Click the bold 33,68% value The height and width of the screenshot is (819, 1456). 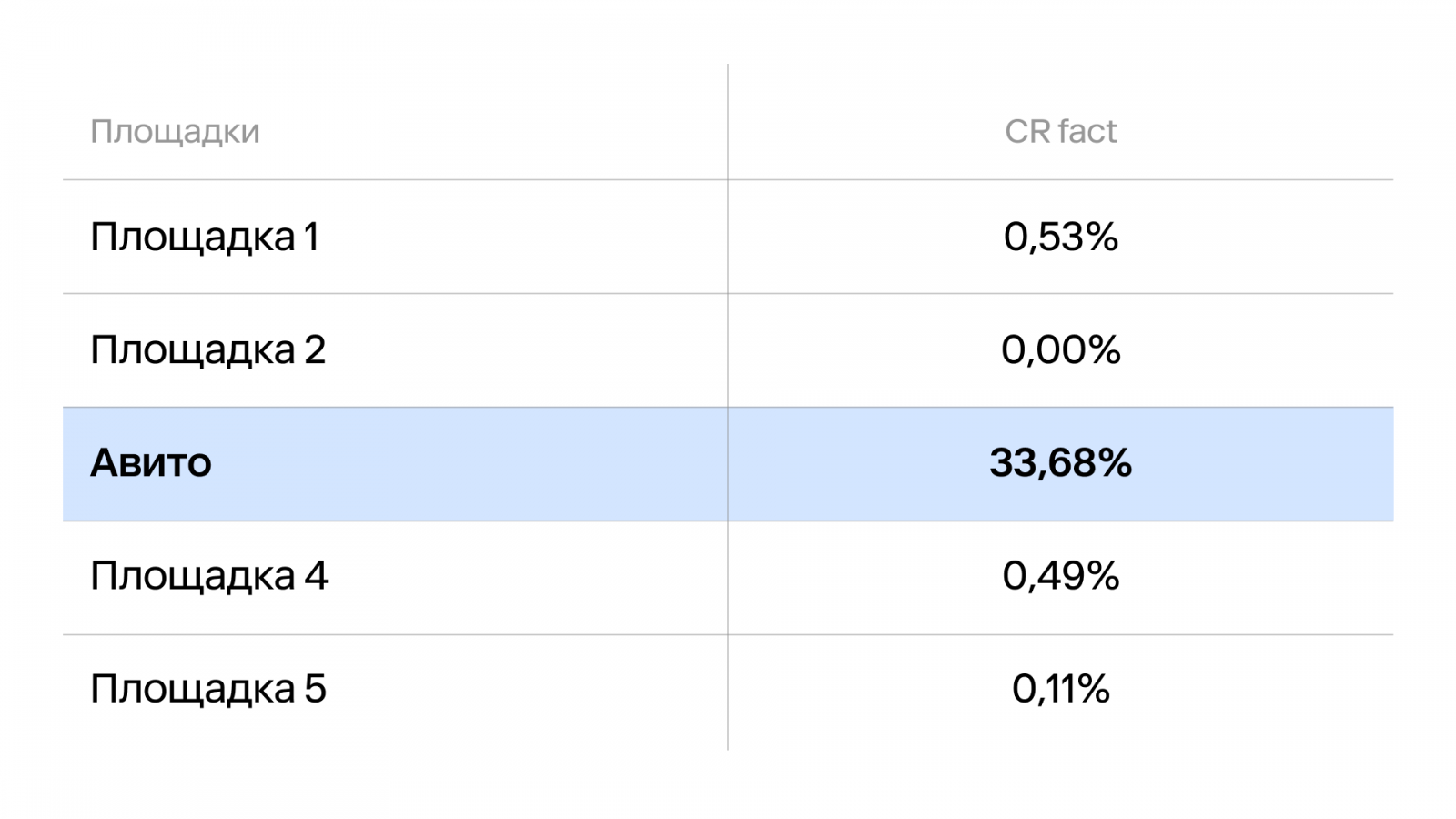click(x=1061, y=463)
